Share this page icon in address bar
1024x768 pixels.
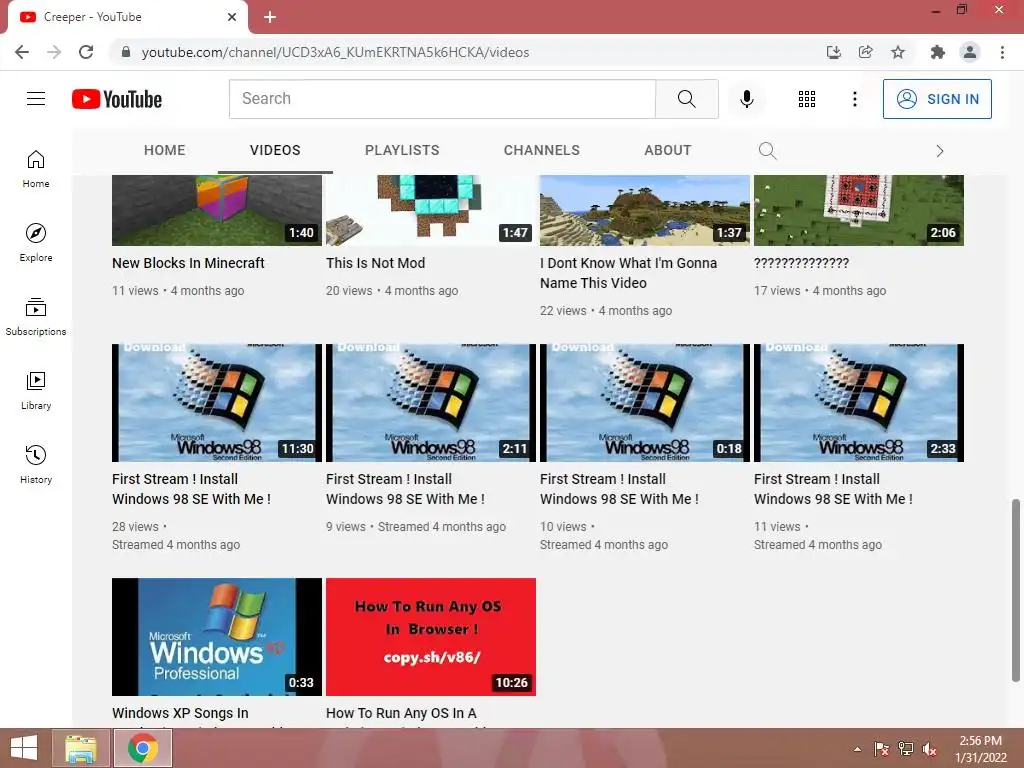(x=866, y=52)
